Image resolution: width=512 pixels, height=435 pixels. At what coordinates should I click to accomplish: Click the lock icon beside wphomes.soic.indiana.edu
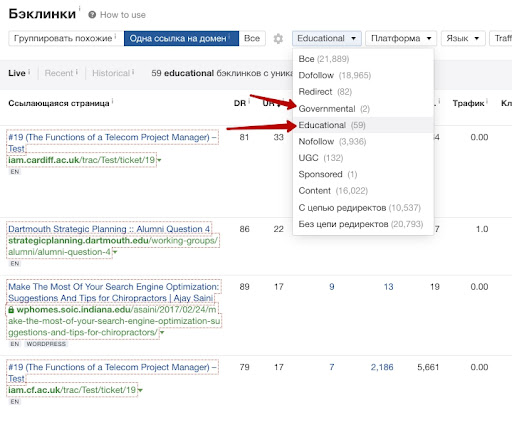pos(11,310)
